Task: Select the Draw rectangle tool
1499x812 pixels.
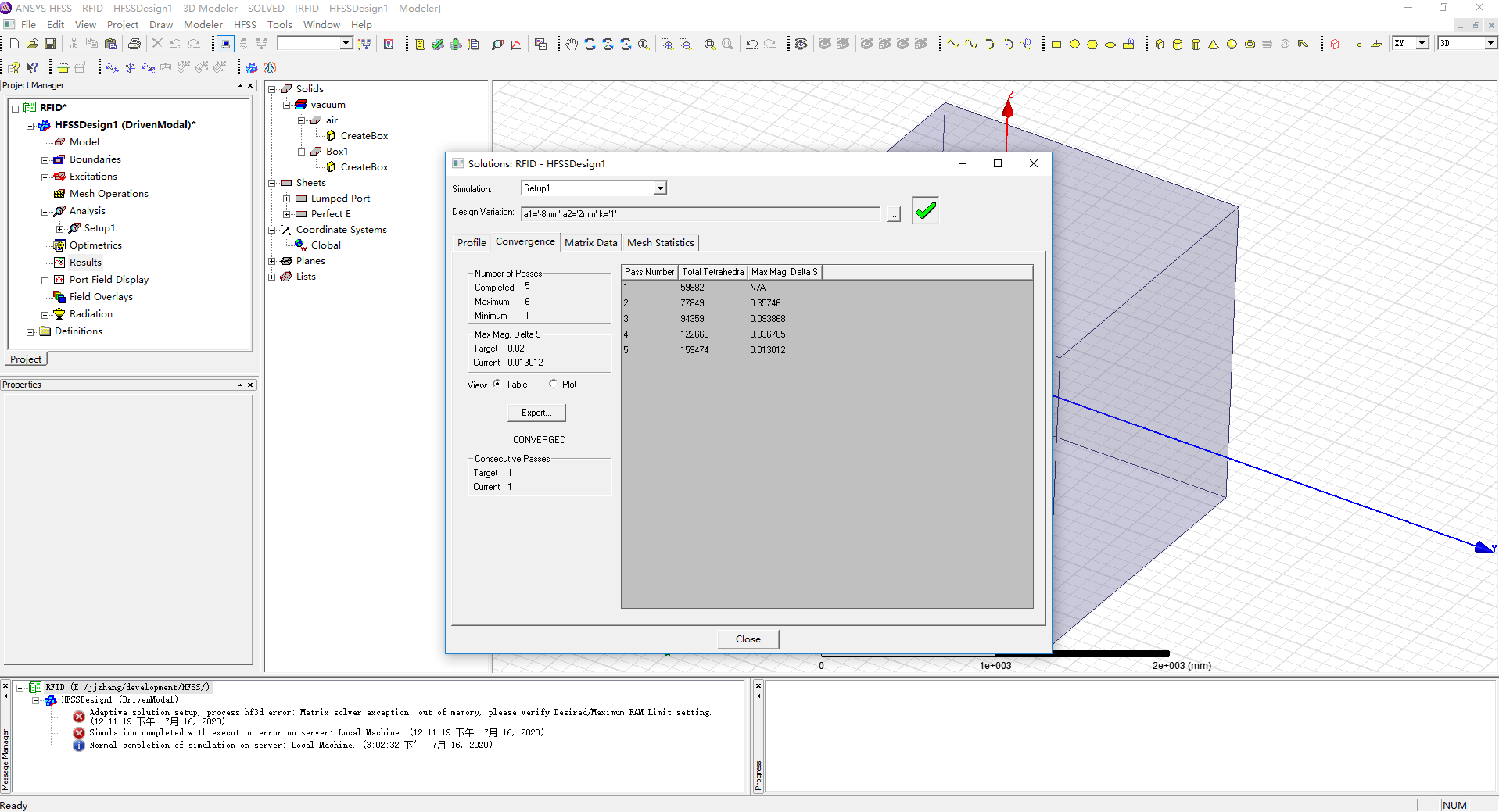Action: (x=1056, y=44)
